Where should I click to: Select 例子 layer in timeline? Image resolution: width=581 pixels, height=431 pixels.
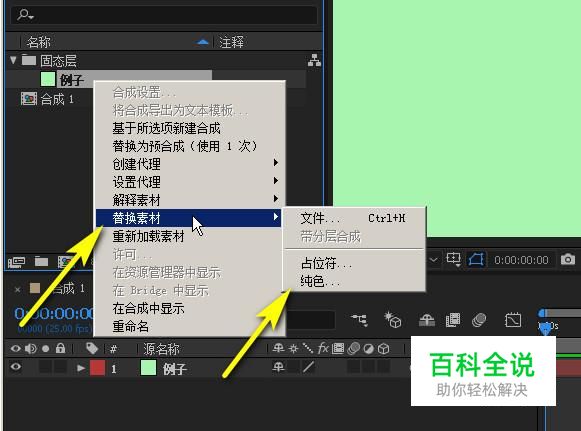click(174, 369)
